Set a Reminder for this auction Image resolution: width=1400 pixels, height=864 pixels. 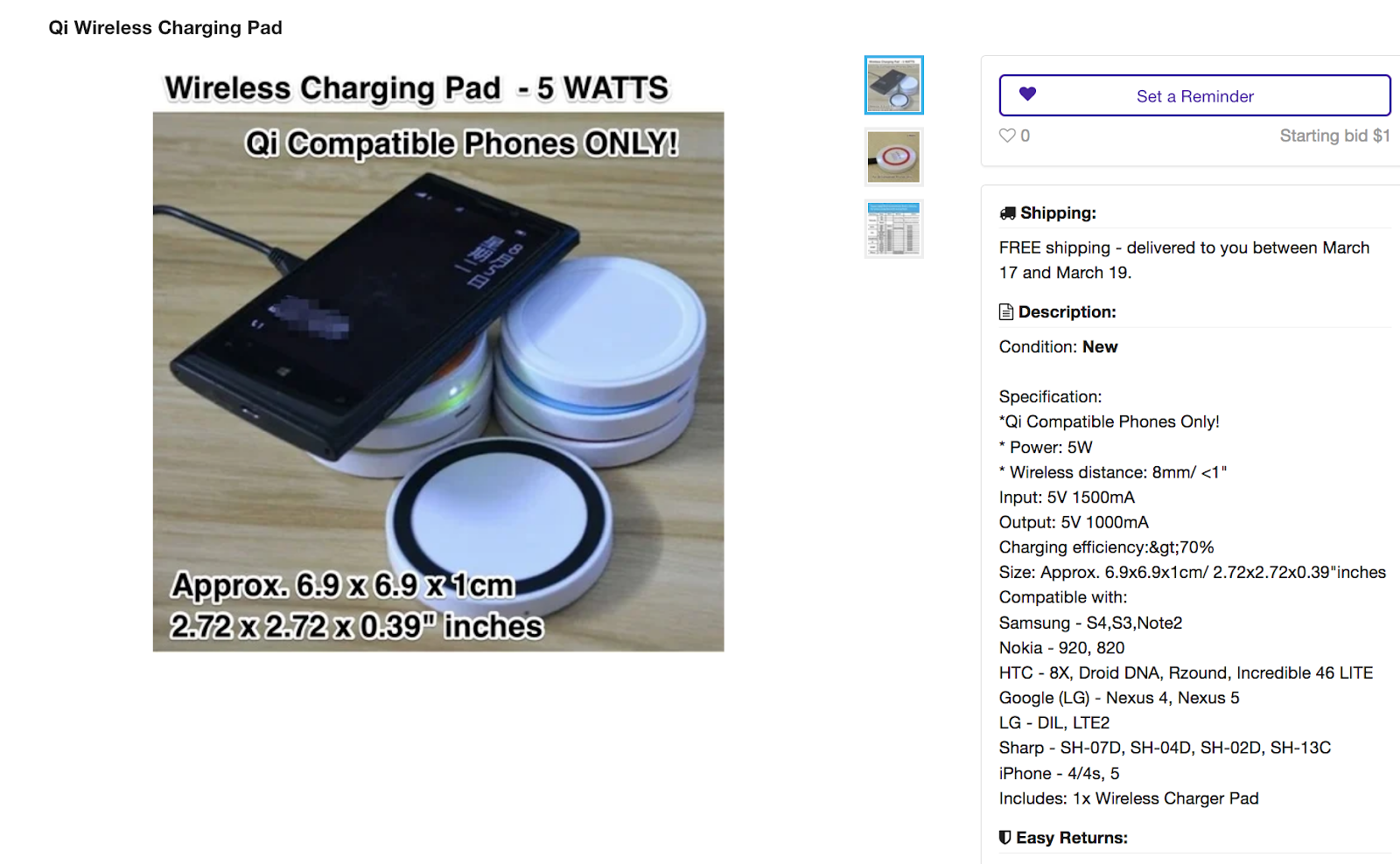pyautogui.click(x=1194, y=95)
